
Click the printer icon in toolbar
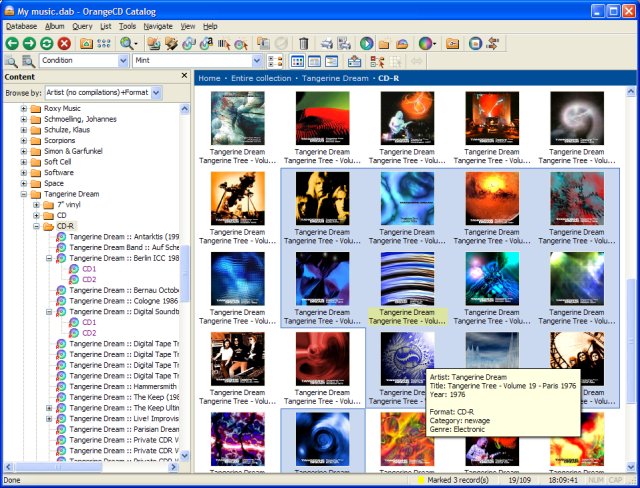(x=326, y=44)
